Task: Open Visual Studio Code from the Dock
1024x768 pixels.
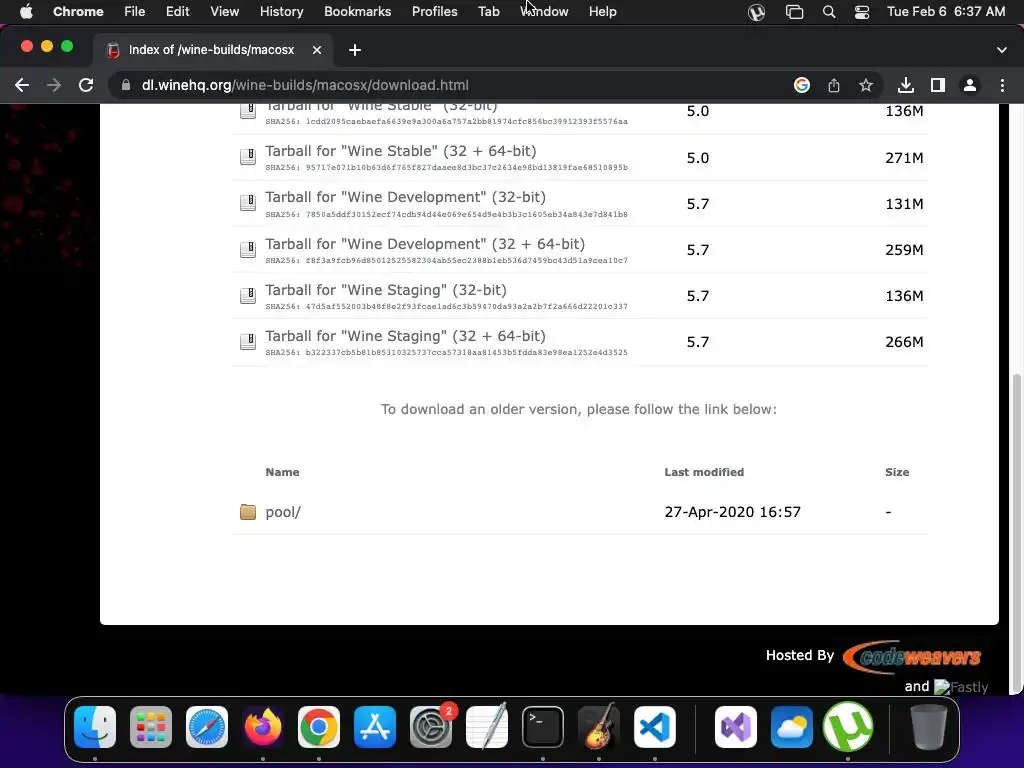Action: click(654, 727)
